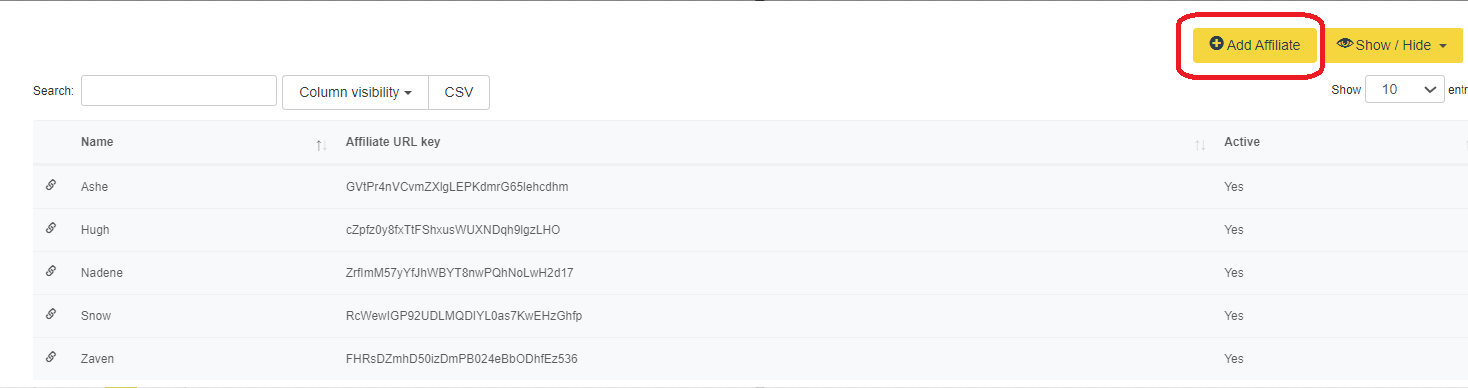1468x388 pixels.
Task: Open the Show entries count dropdown
Action: (1404, 89)
